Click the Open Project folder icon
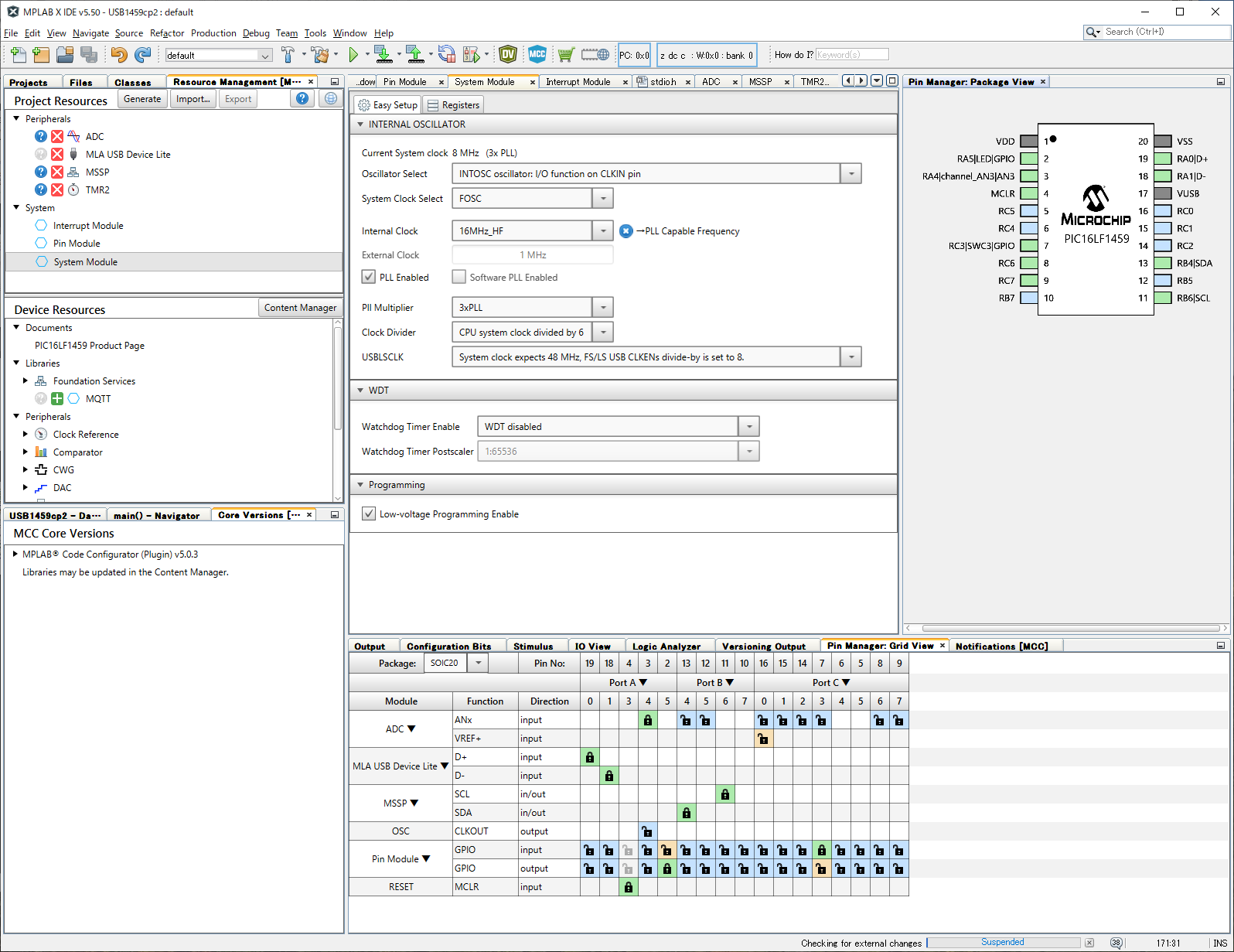This screenshot has height=952, width=1234. 65,54
